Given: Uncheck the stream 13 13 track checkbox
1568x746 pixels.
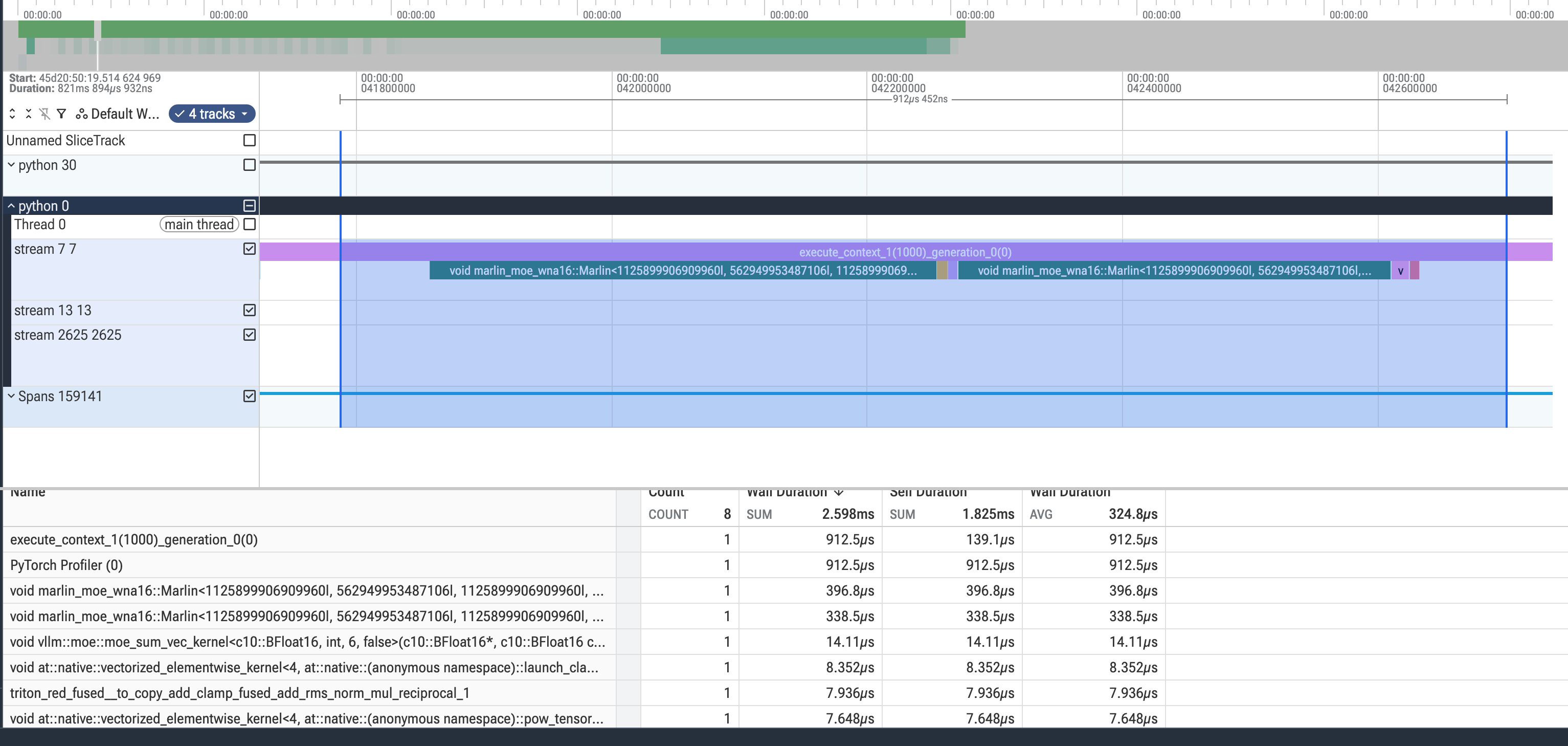Looking at the screenshot, I should click(x=249, y=310).
